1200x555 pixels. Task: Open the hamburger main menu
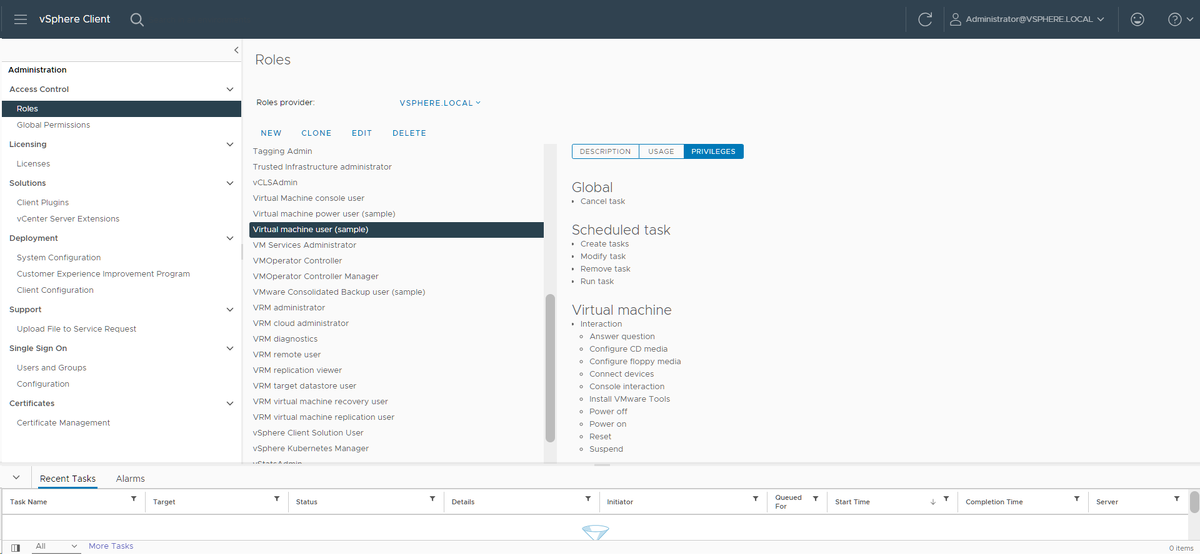(x=20, y=19)
